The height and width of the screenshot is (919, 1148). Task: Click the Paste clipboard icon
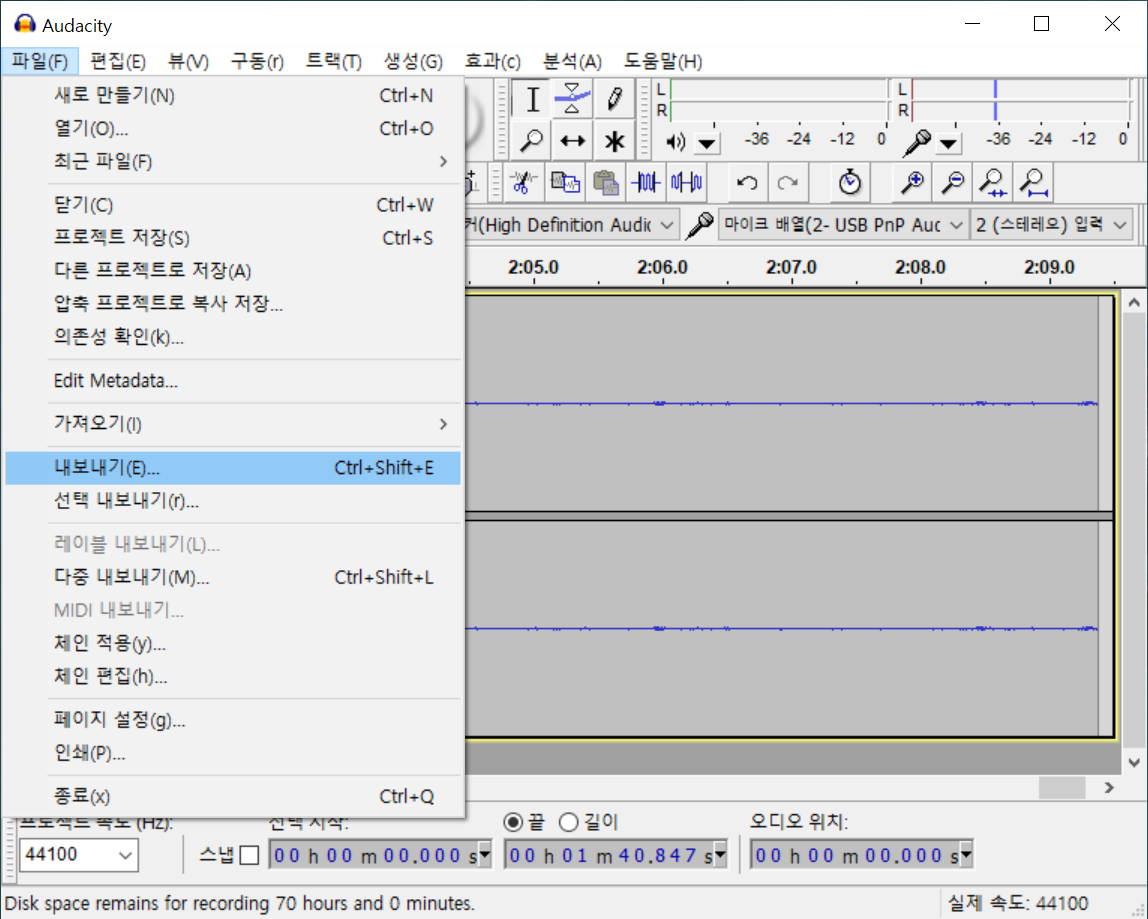click(605, 182)
